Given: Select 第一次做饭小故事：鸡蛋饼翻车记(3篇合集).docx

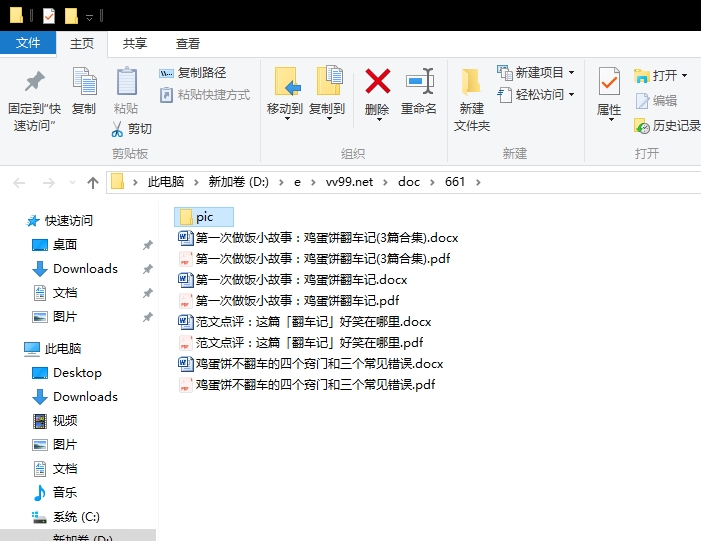Looking at the screenshot, I should 318,238.
